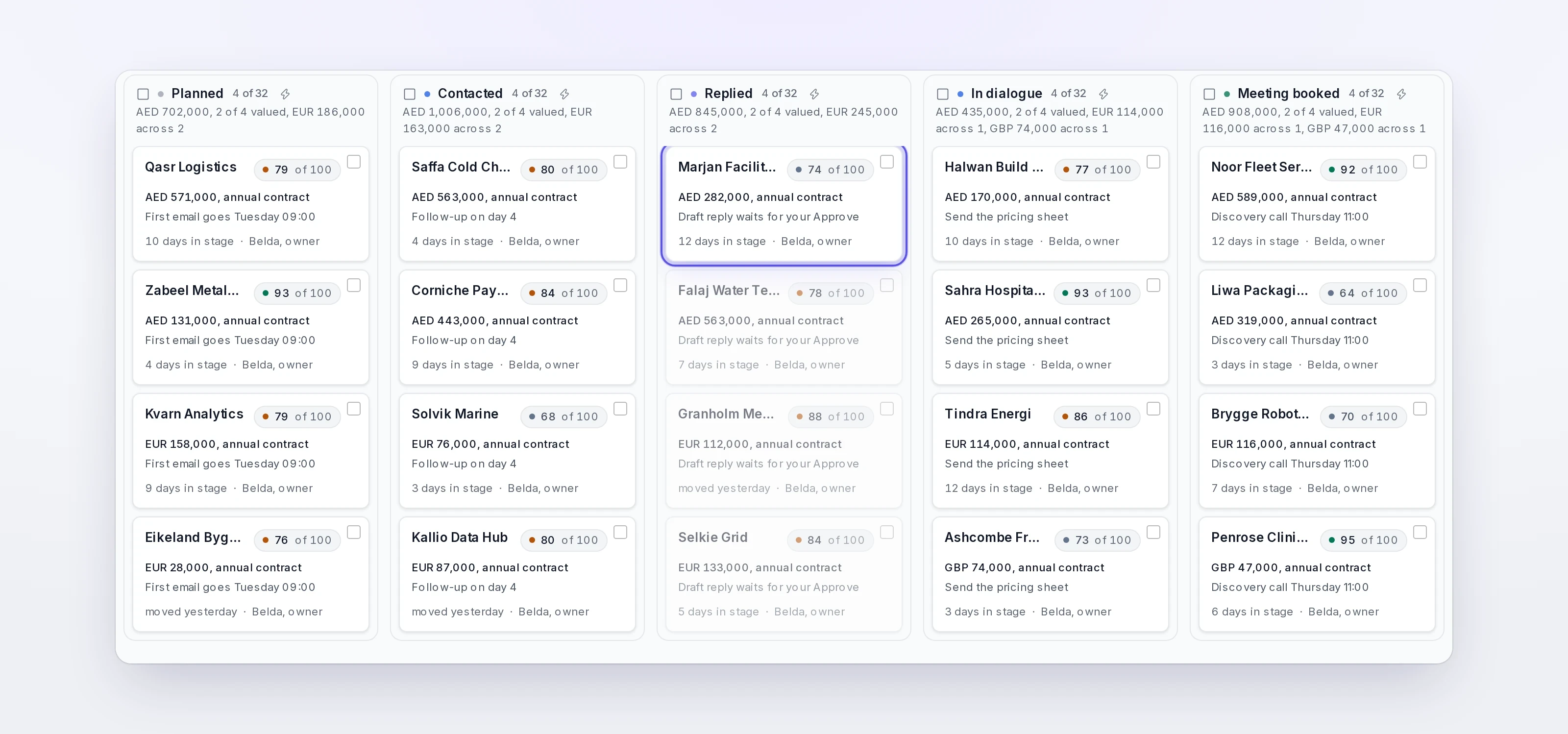1568x734 pixels.
Task: Check the Penrose Clinic card checkbox
Action: pyautogui.click(x=1420, y=533)
